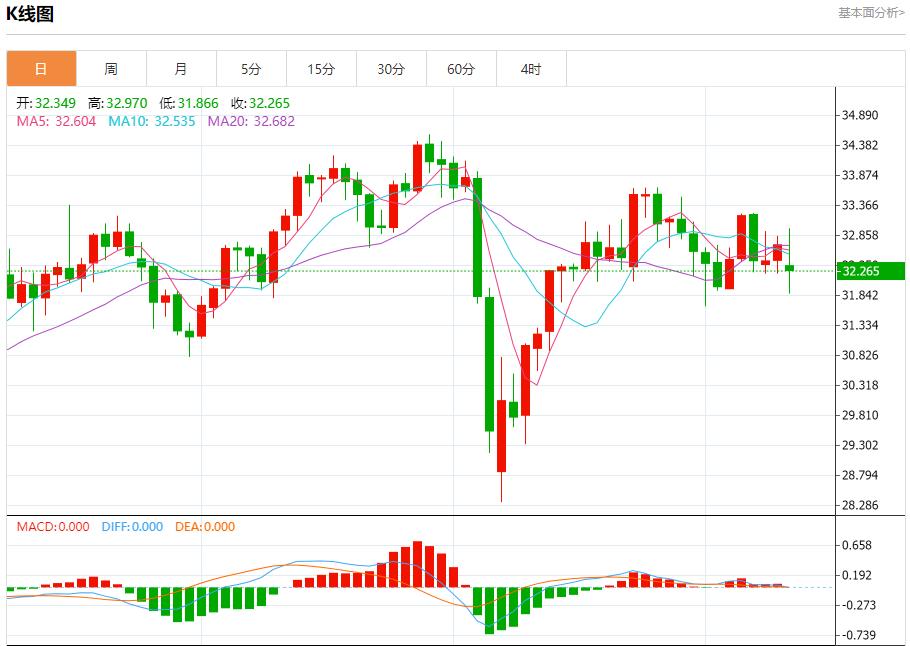
Task: Choose the 60分 interval tab
Action: tap(461, 69)
